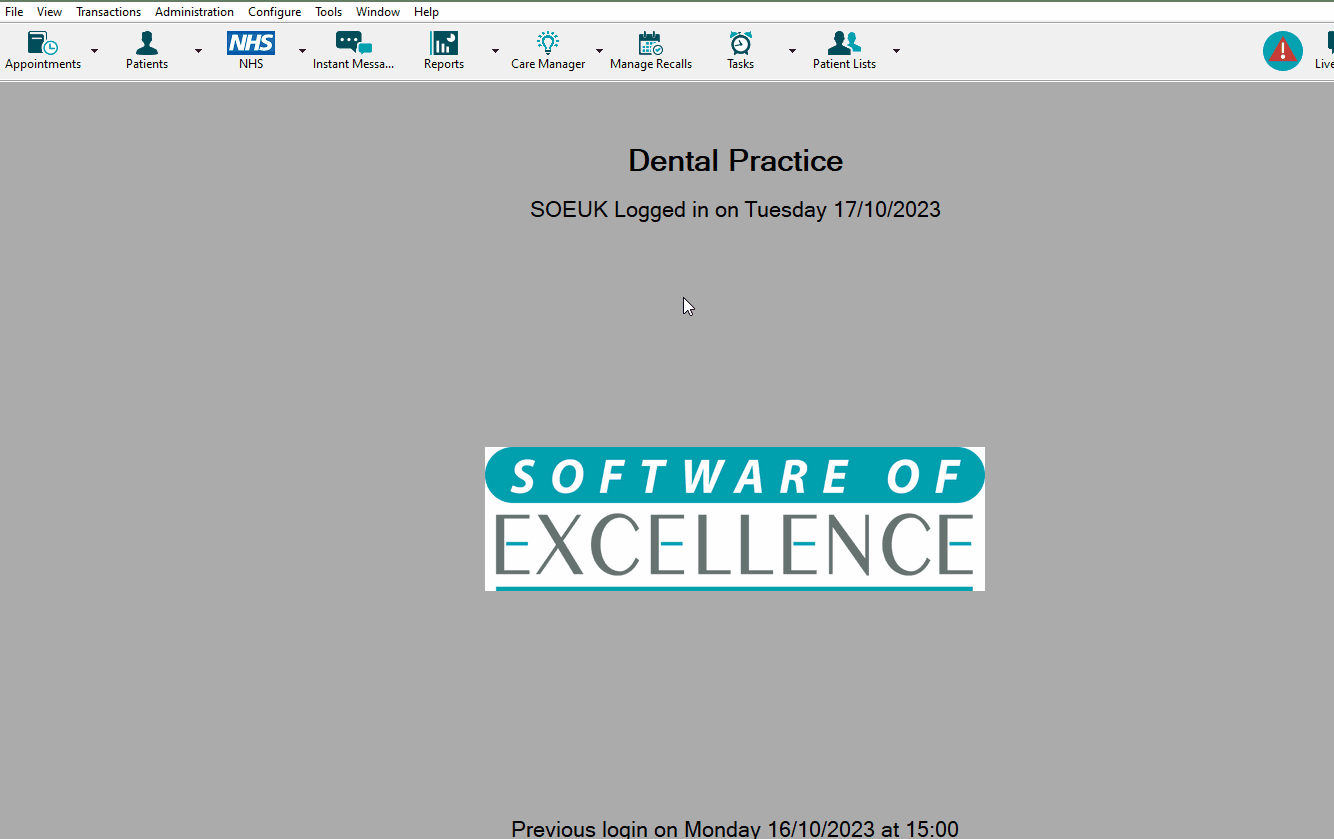Click the Previous login text

click(735, 829)
